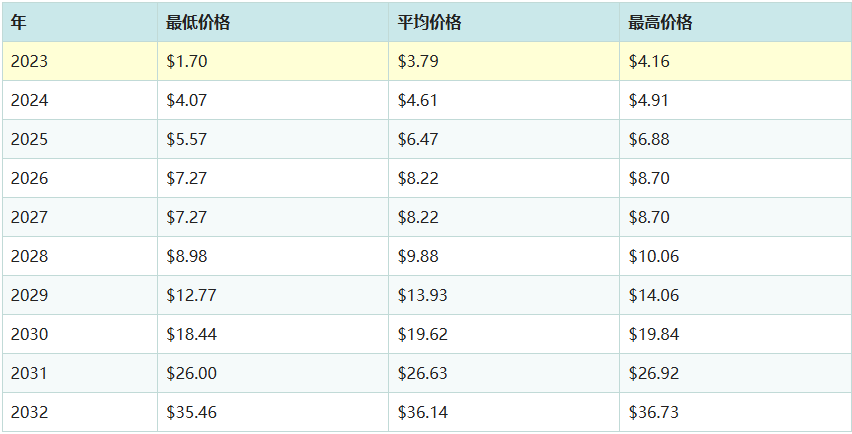Viewport: 852px width, 434px height.
Task: Click the 年 column header
Action: point(19,22)
